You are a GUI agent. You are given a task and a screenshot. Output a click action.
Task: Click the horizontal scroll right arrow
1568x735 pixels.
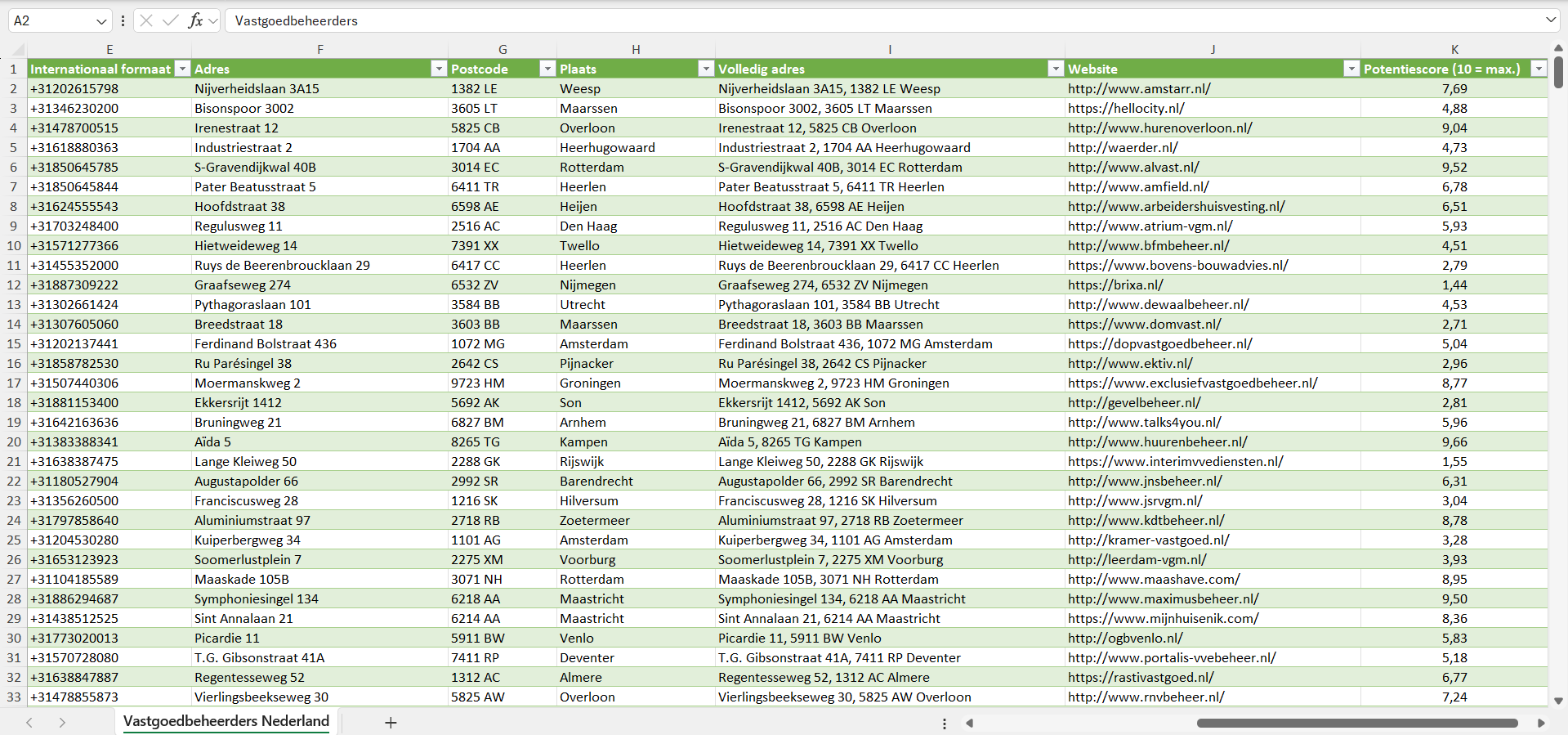coord(1541,723)
